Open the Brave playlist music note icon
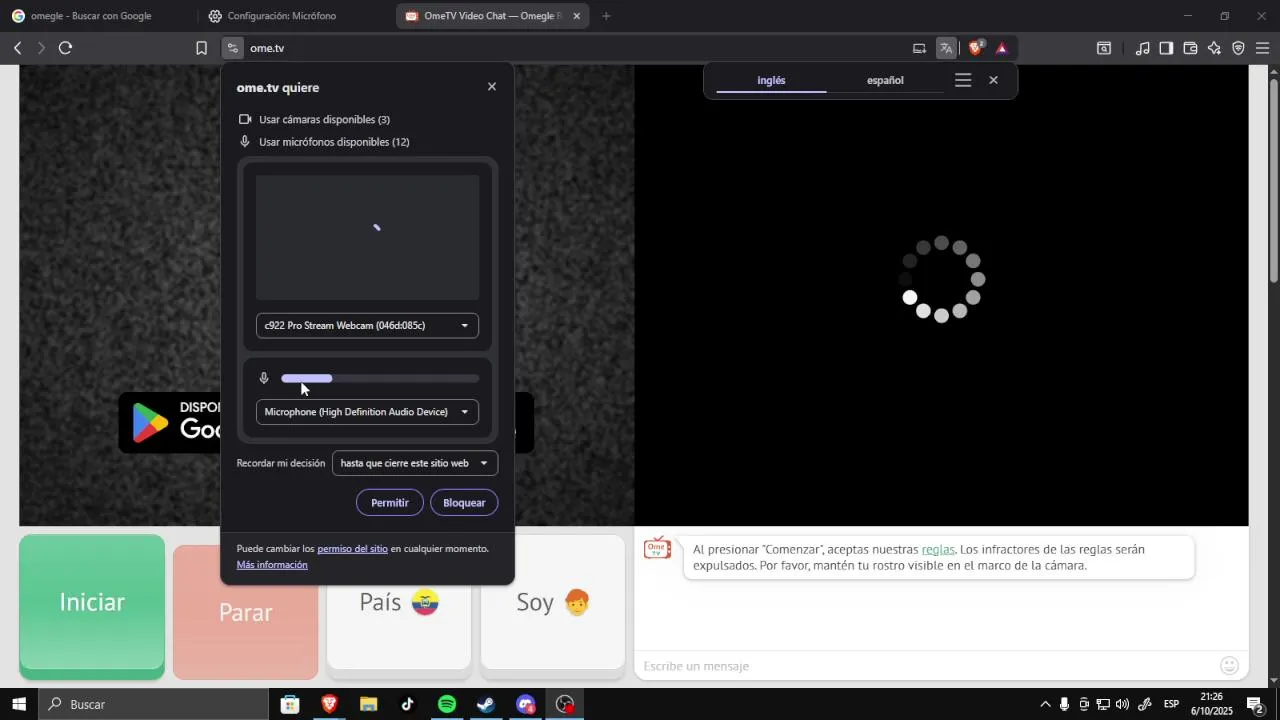 (1142, 48)
